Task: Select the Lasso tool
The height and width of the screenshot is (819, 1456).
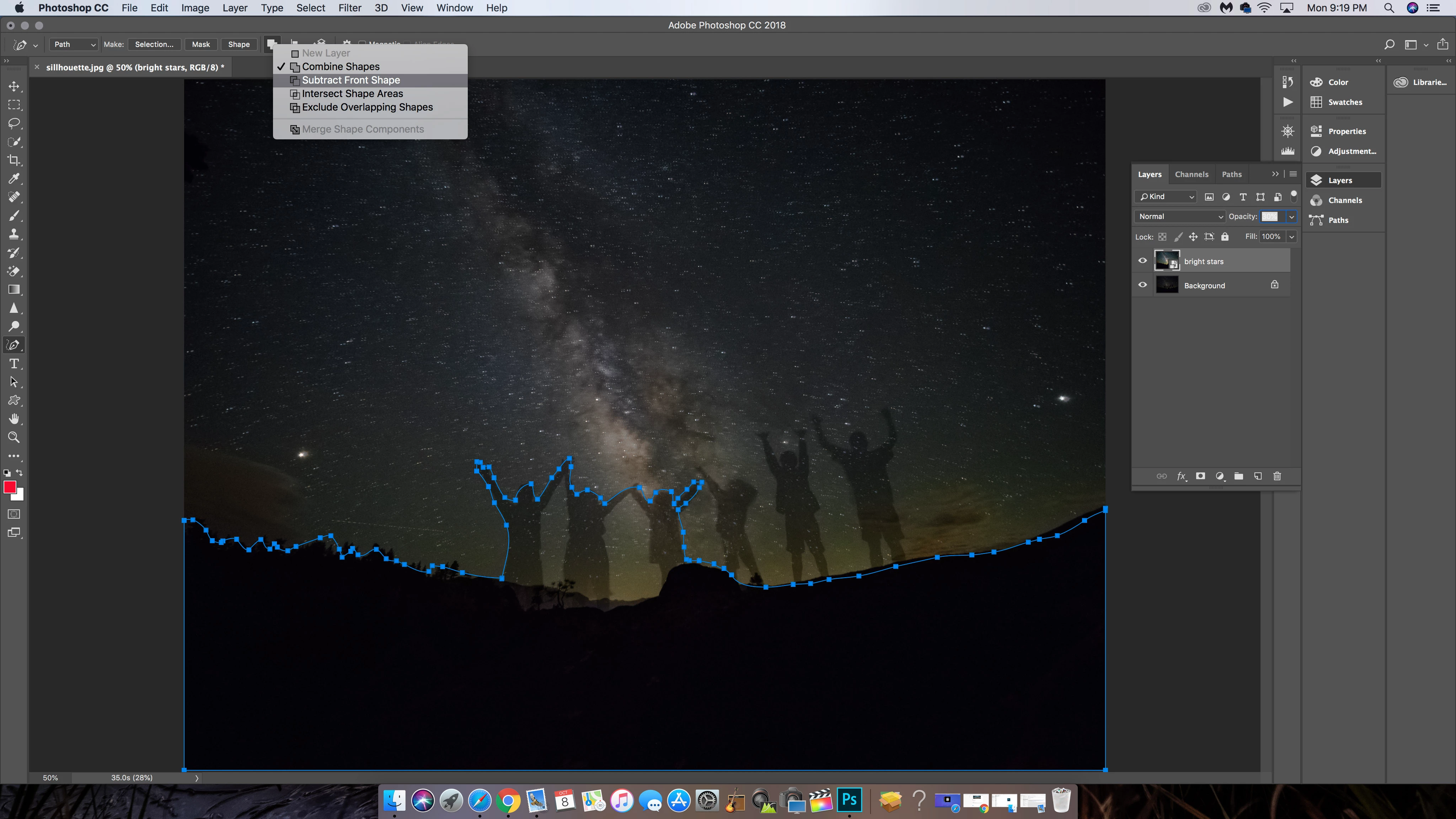Action: pos(14,123)
